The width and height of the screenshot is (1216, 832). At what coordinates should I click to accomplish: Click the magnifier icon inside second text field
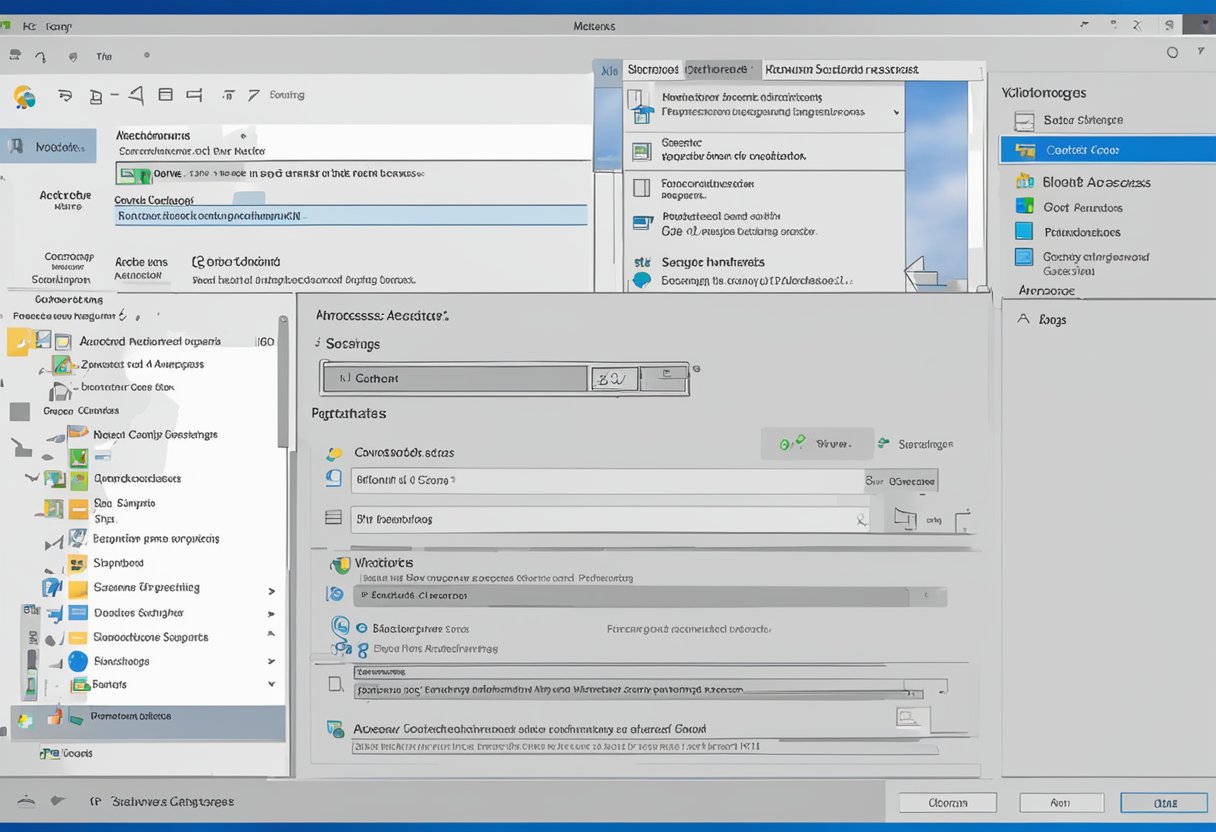(860, 520)
